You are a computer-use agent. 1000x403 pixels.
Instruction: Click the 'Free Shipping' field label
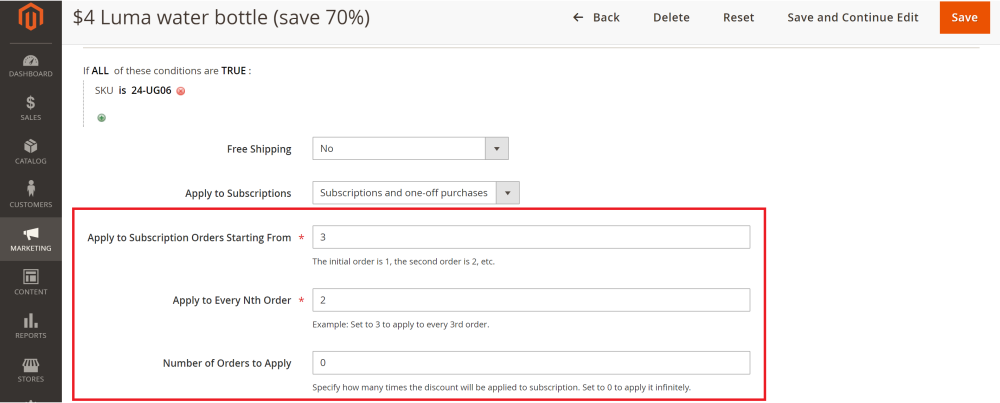(x=259, y=149)
